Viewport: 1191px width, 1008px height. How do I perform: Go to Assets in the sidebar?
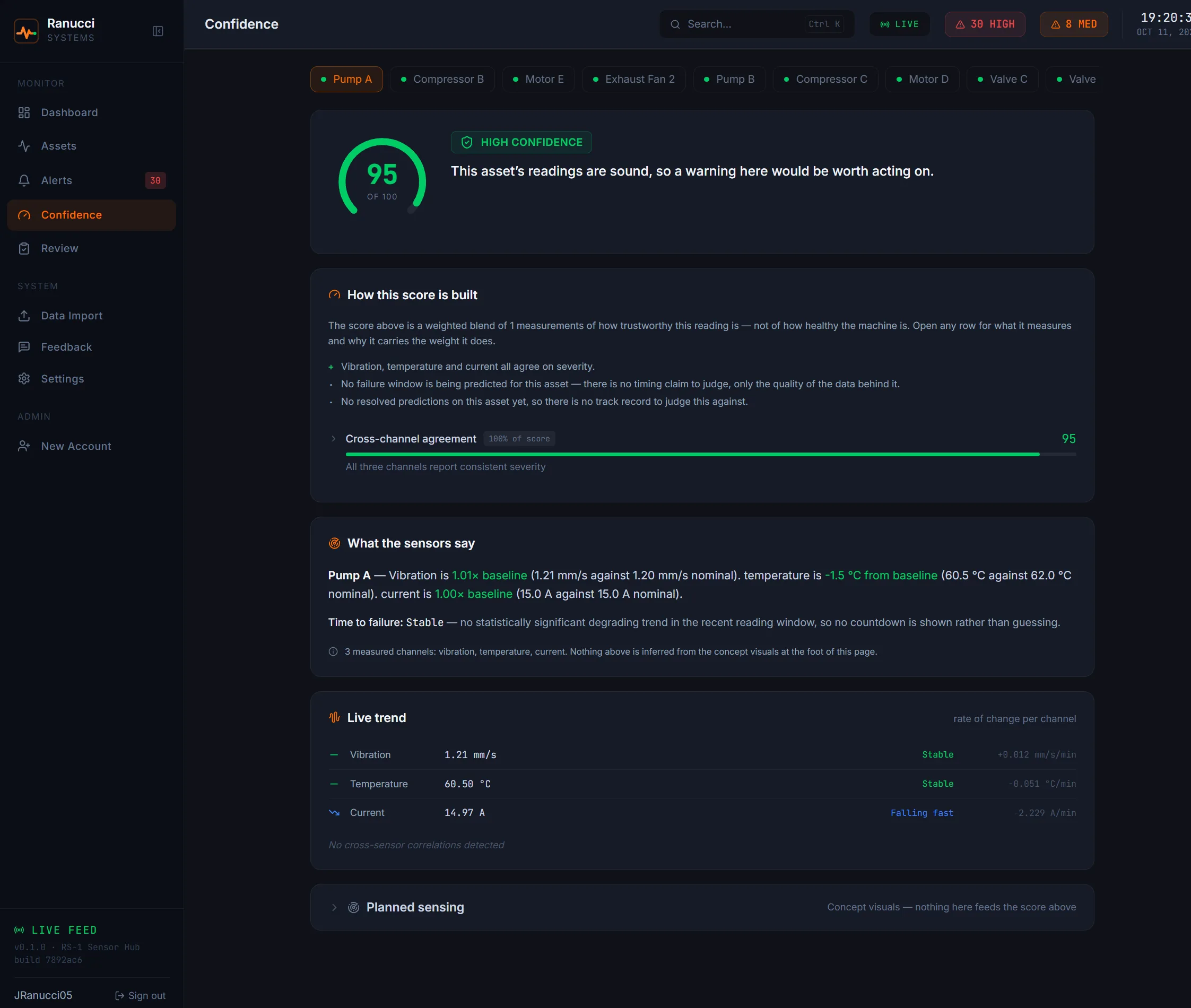(x=91, y=146)
